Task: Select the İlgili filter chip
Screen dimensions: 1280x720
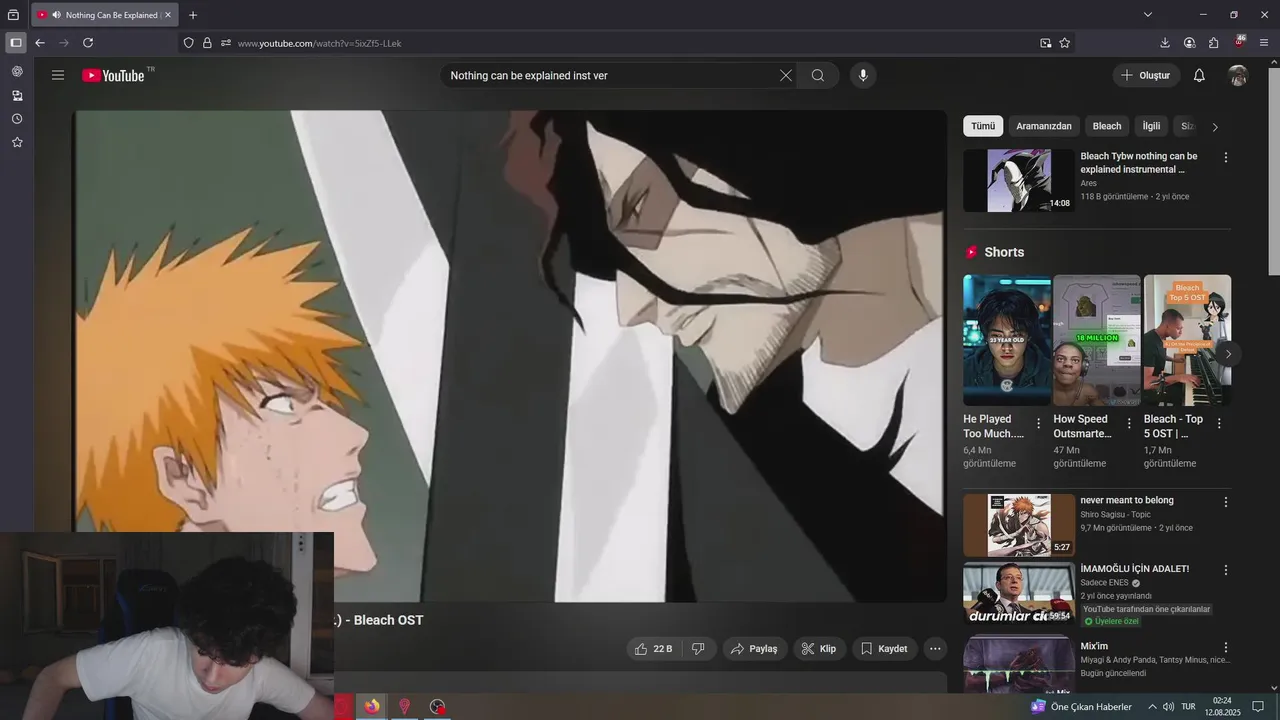Action: (1152, 126)
